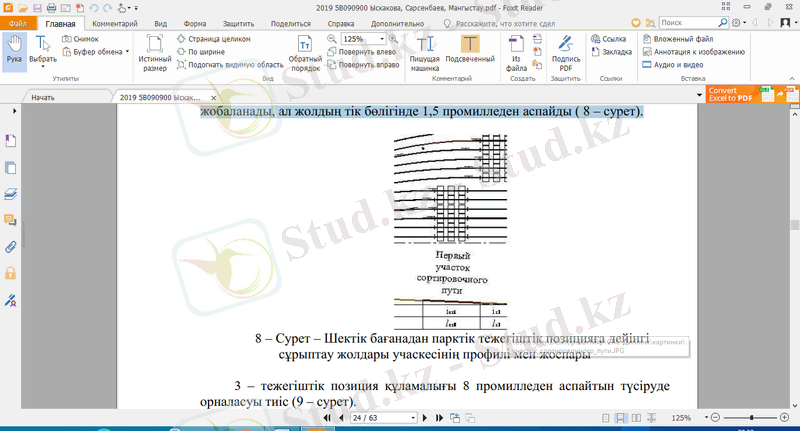Open the Attachments paperclip panel
Image resolution: width=800 pixels, height=431 pixels.
point(10,247)
